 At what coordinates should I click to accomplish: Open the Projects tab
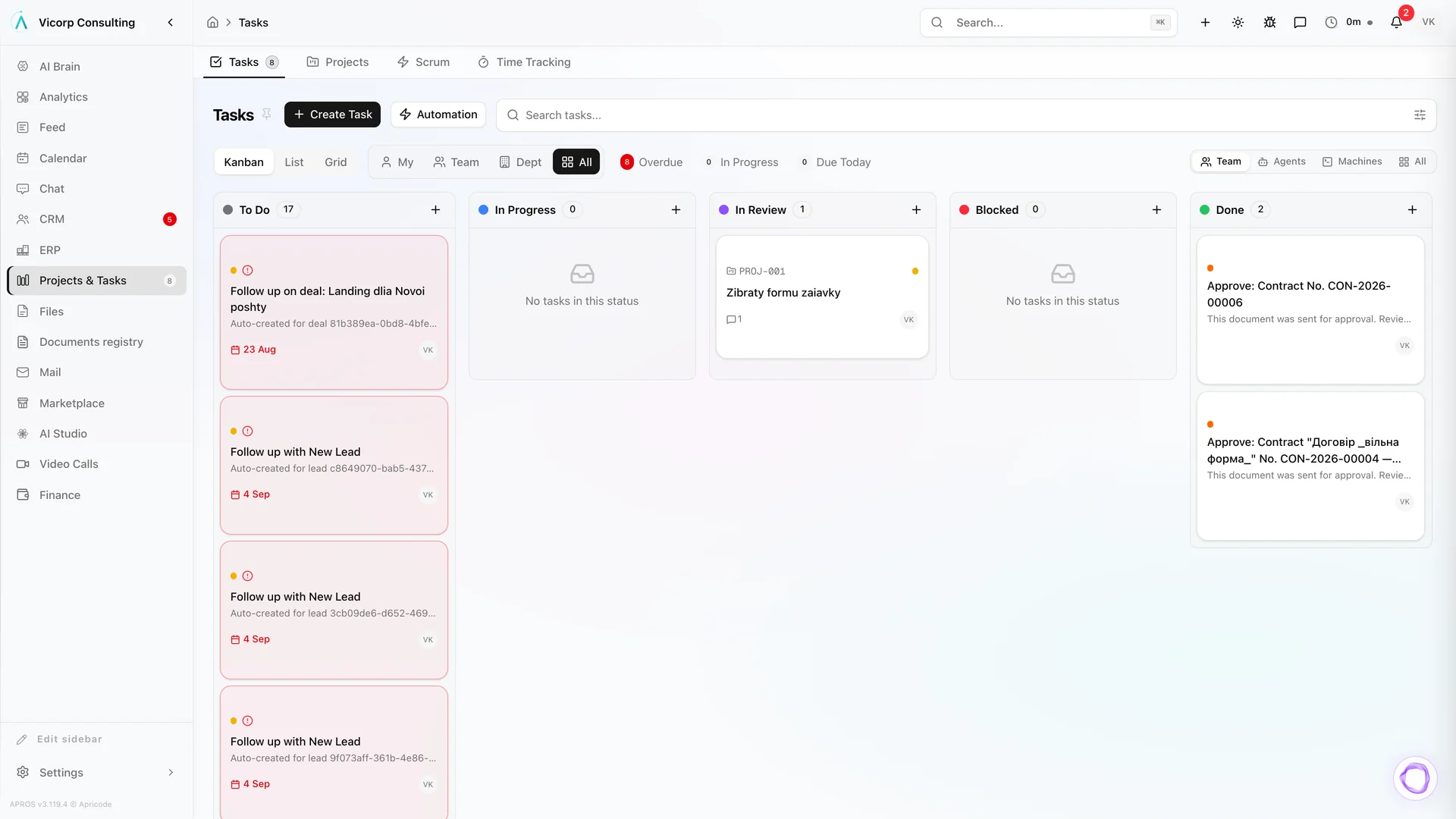click(337, 62)
